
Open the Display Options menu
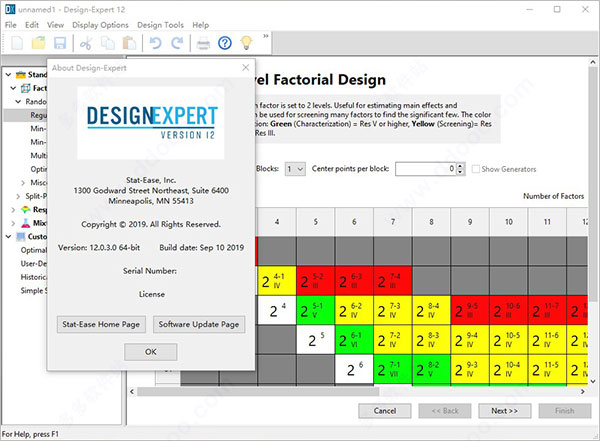(x=100, y=25)
